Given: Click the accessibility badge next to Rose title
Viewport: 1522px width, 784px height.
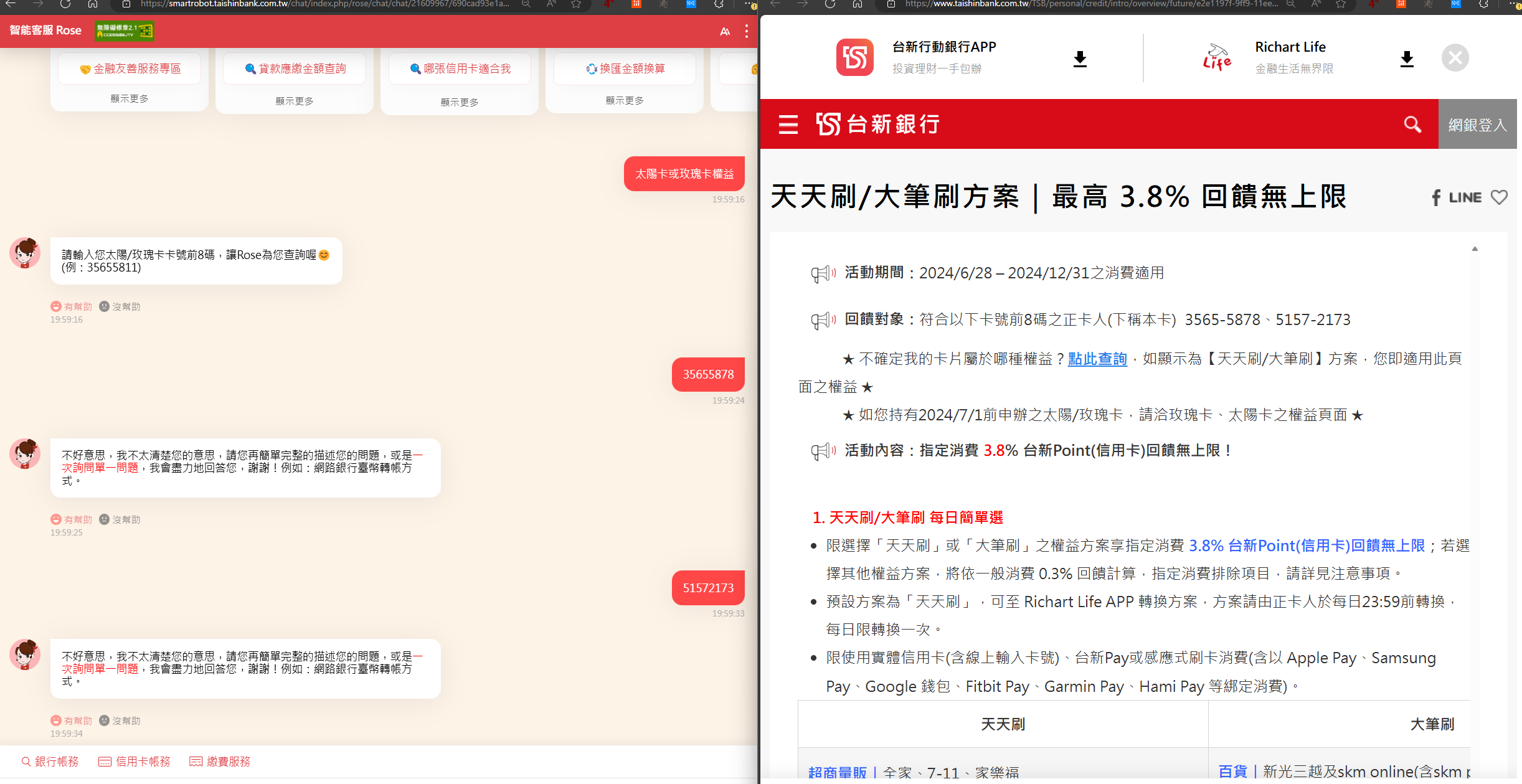Looking at the screenshot, I should point(125,31).
